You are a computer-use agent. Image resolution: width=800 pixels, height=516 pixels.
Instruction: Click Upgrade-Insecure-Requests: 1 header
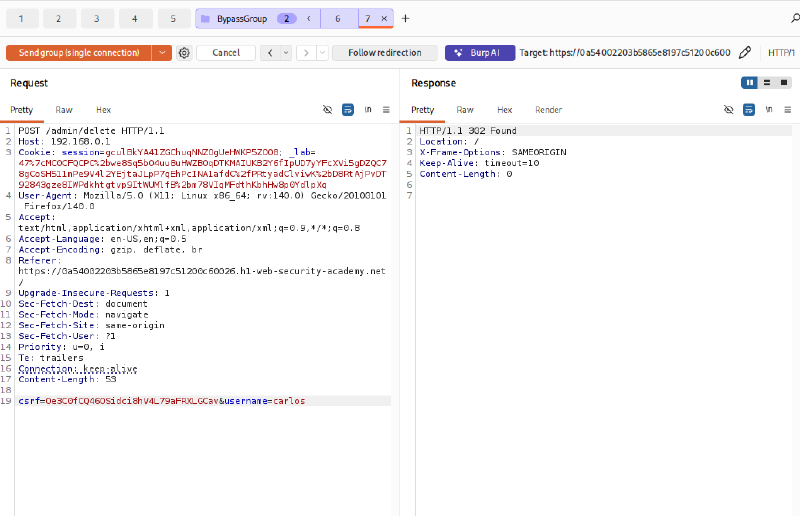click(x=94, y=293)
